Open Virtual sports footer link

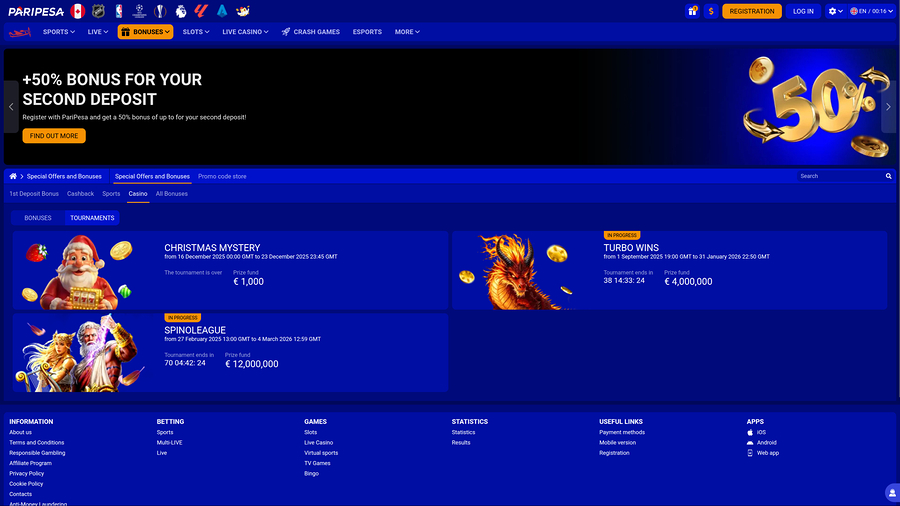(x=321, y=453)
